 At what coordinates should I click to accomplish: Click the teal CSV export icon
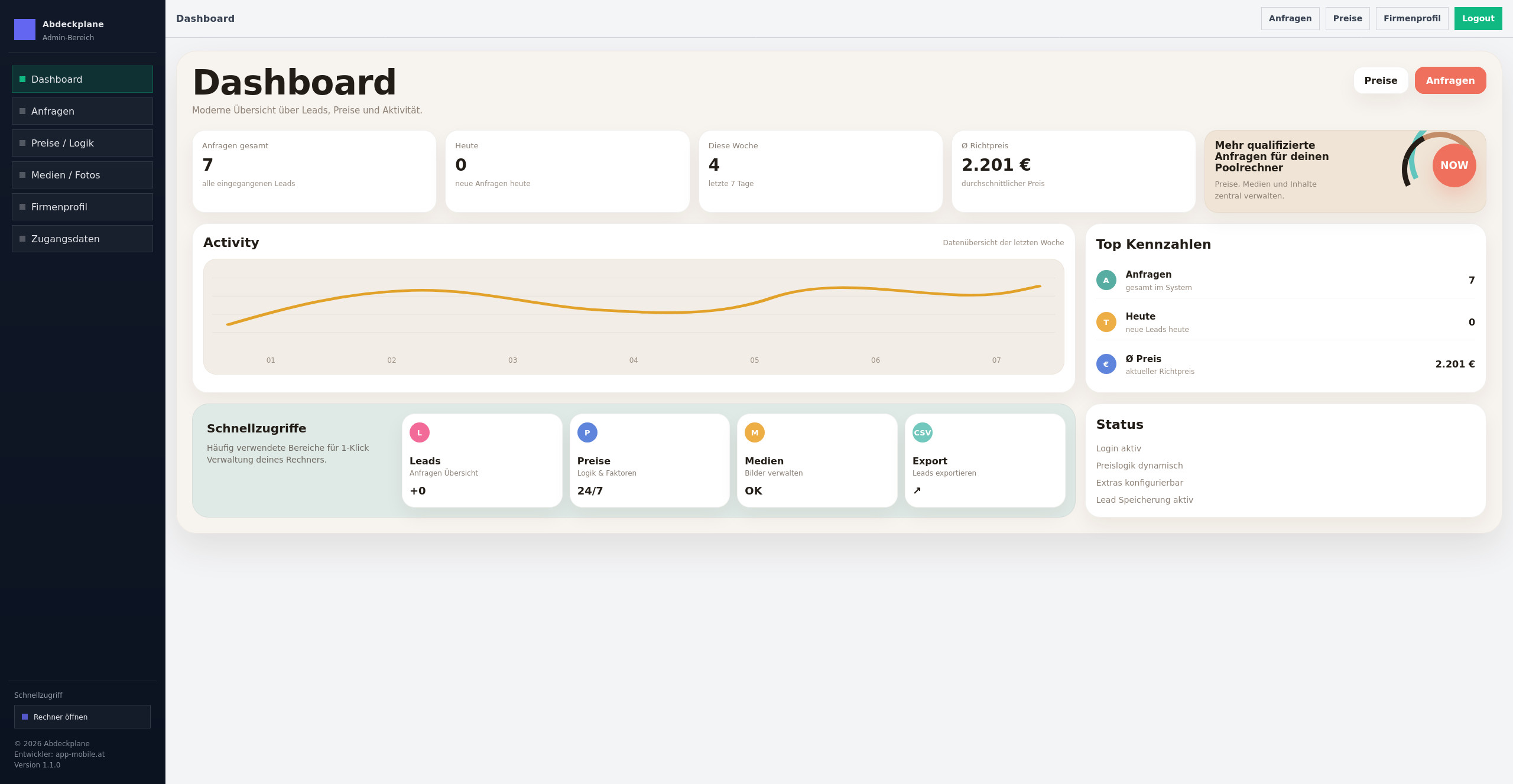point(922,432)
